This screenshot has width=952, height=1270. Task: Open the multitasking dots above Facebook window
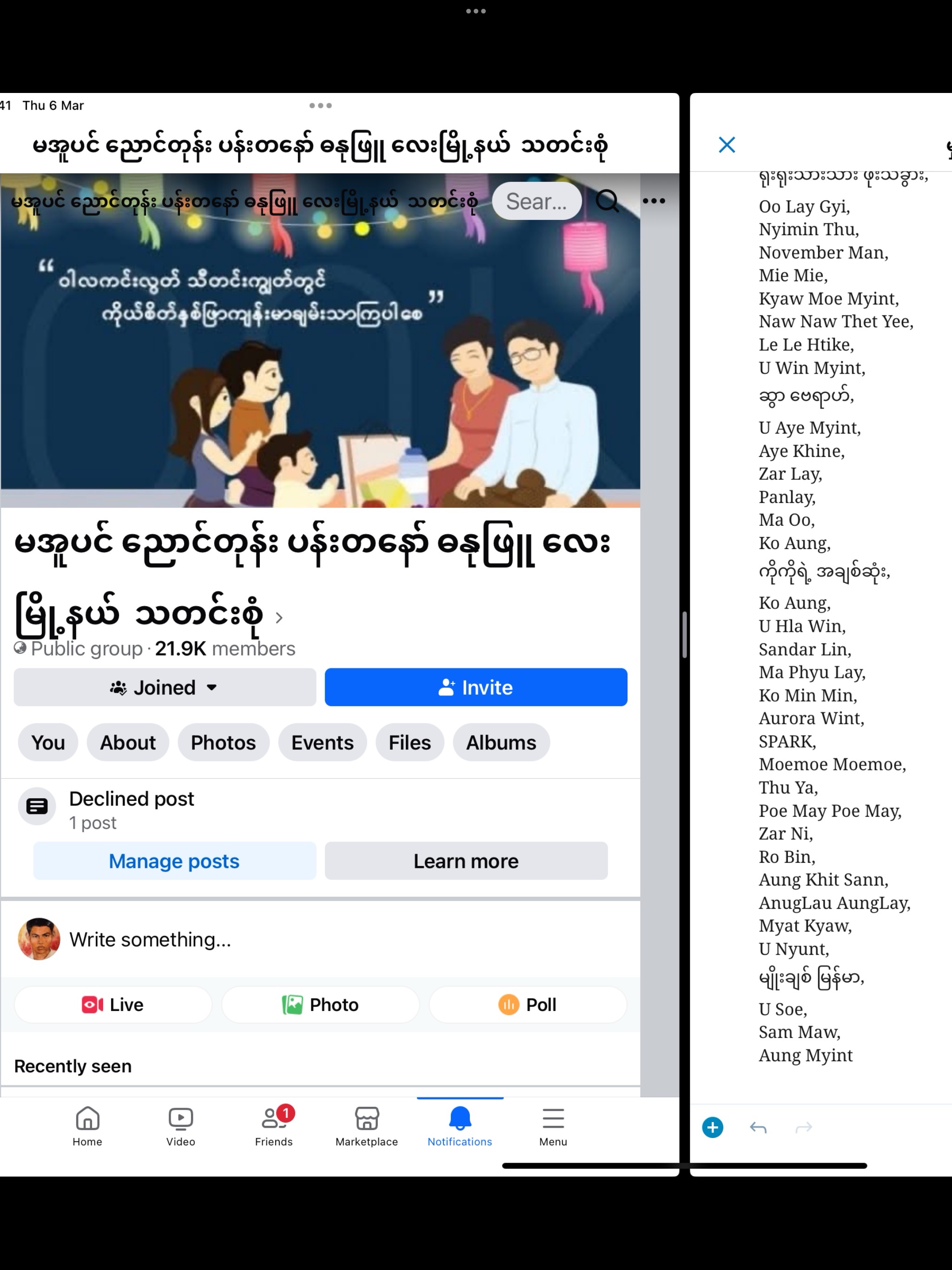pyautogui.click(x=320, y=106)
